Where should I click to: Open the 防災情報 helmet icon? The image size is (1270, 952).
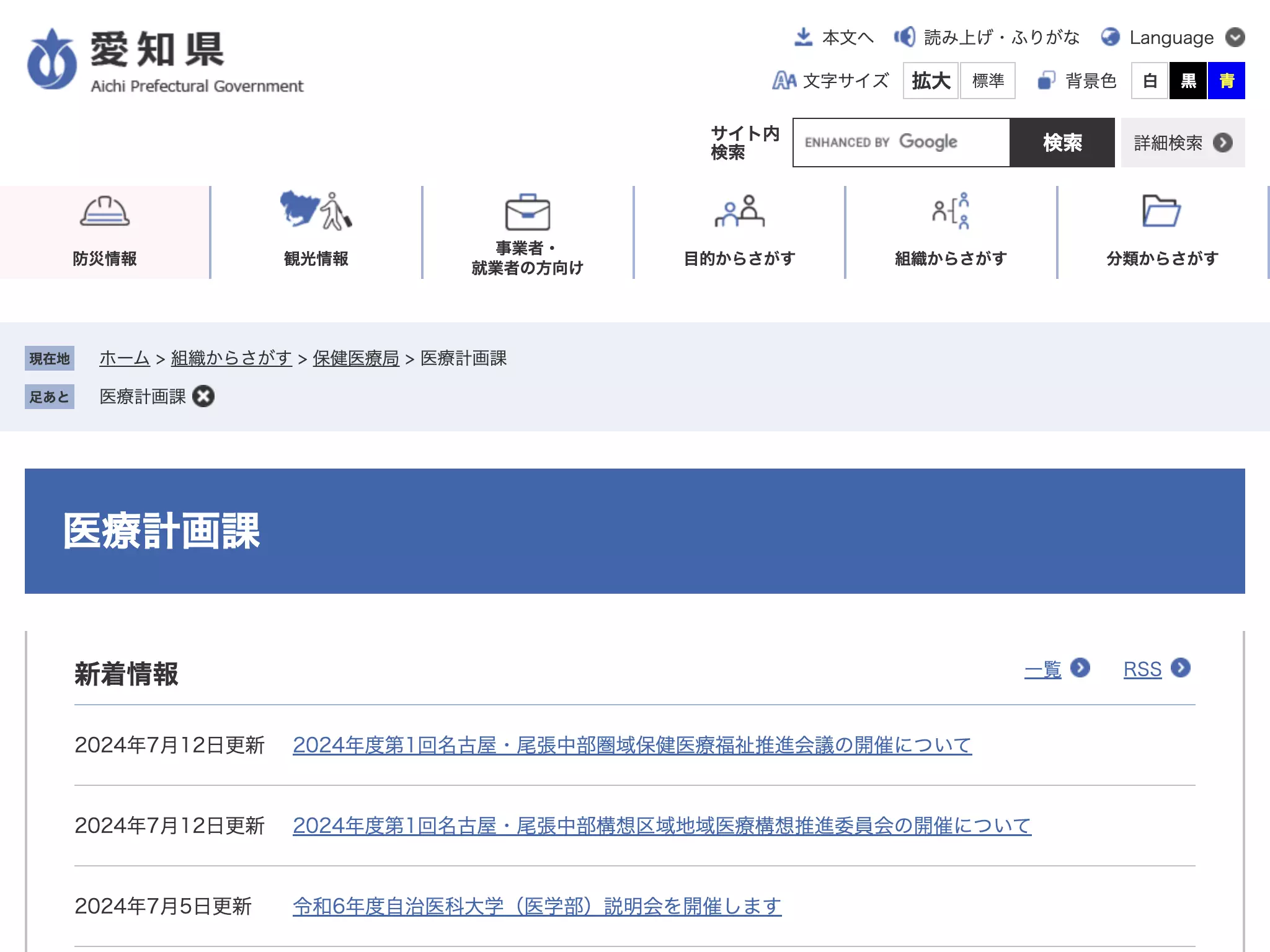104,212
